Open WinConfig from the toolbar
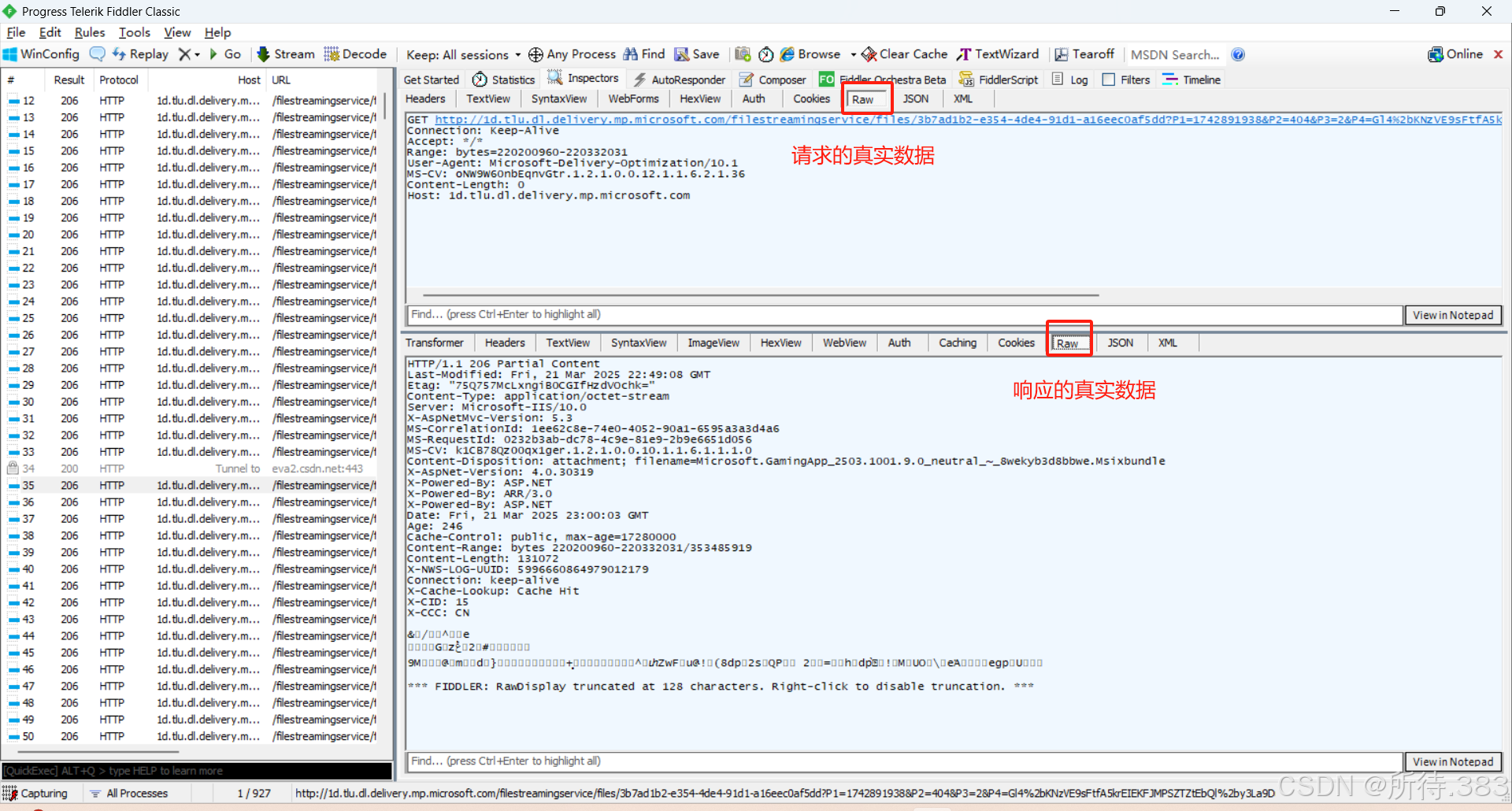 click(41, 54)
